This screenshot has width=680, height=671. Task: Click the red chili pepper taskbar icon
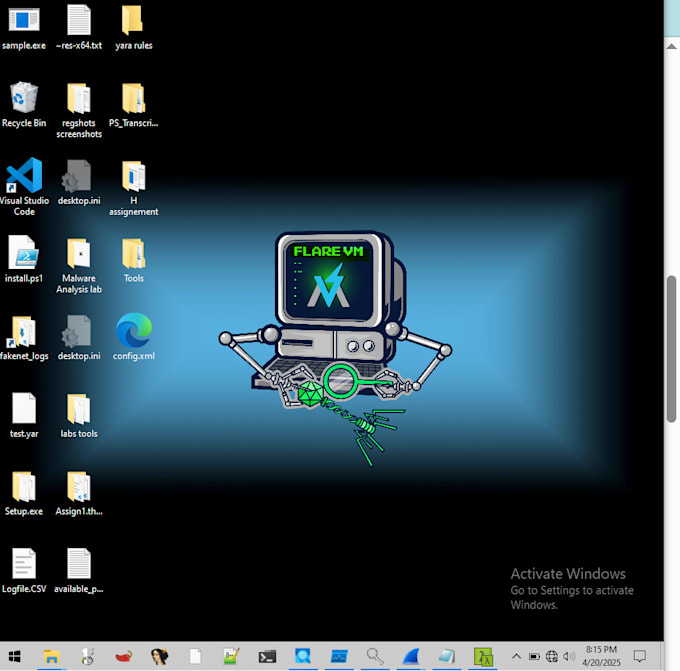(x=124, y=657)
